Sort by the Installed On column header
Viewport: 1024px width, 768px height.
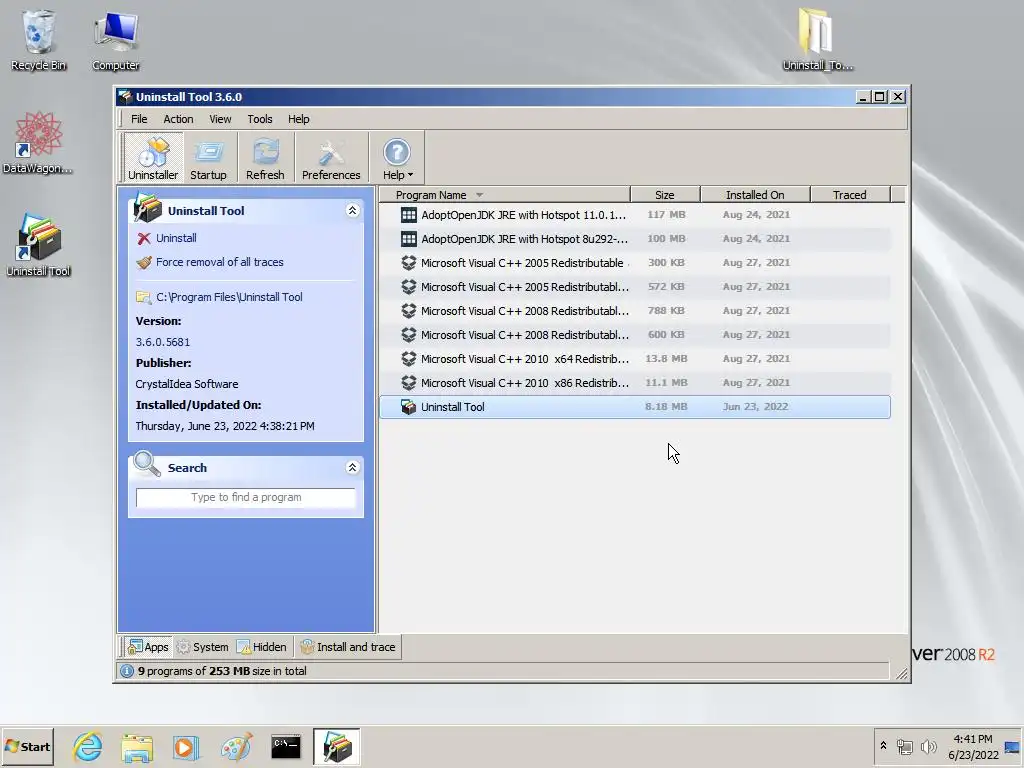pyautogui.click(x=755, y=195)
